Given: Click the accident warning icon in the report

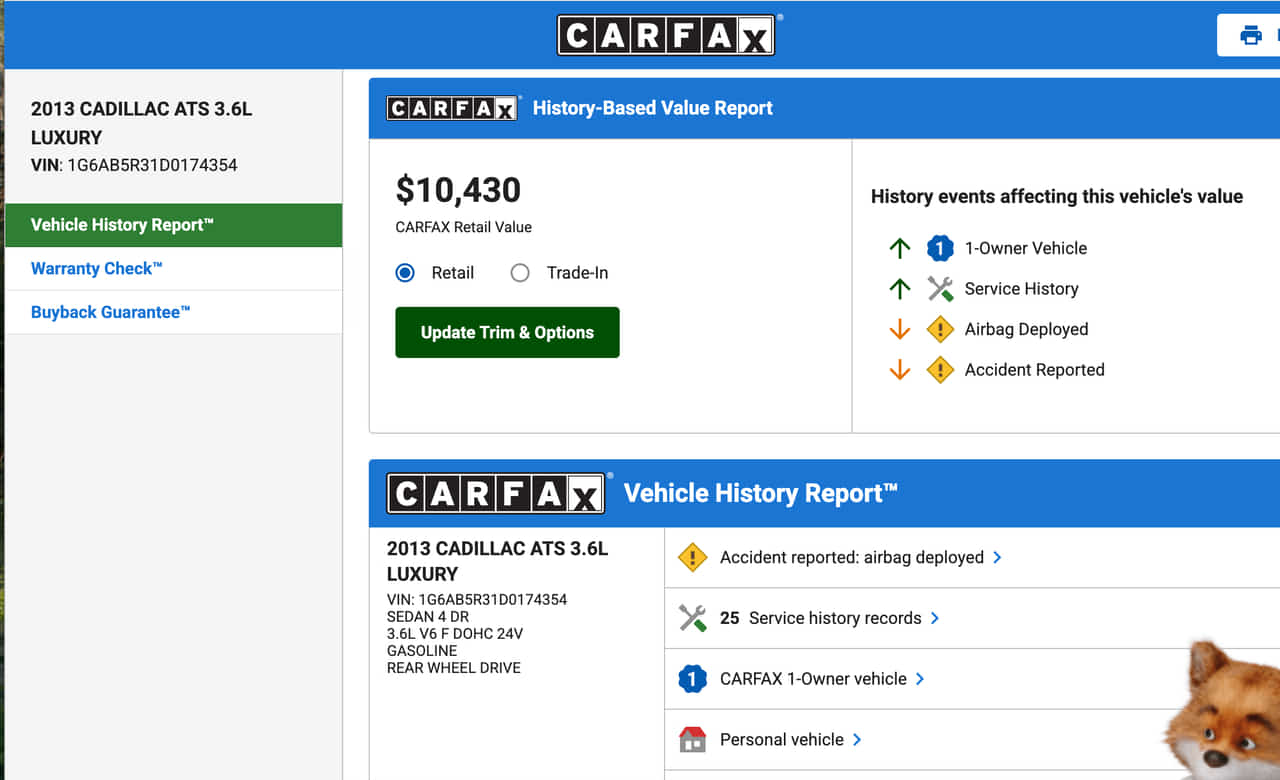Looking at the screenshot, I should coord(691,557).
